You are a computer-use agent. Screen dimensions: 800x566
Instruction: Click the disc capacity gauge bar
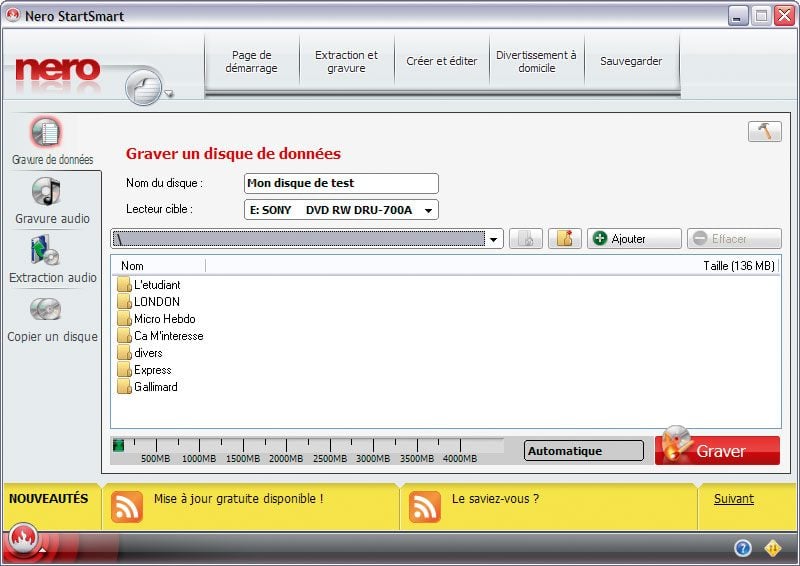pos(308,445)
